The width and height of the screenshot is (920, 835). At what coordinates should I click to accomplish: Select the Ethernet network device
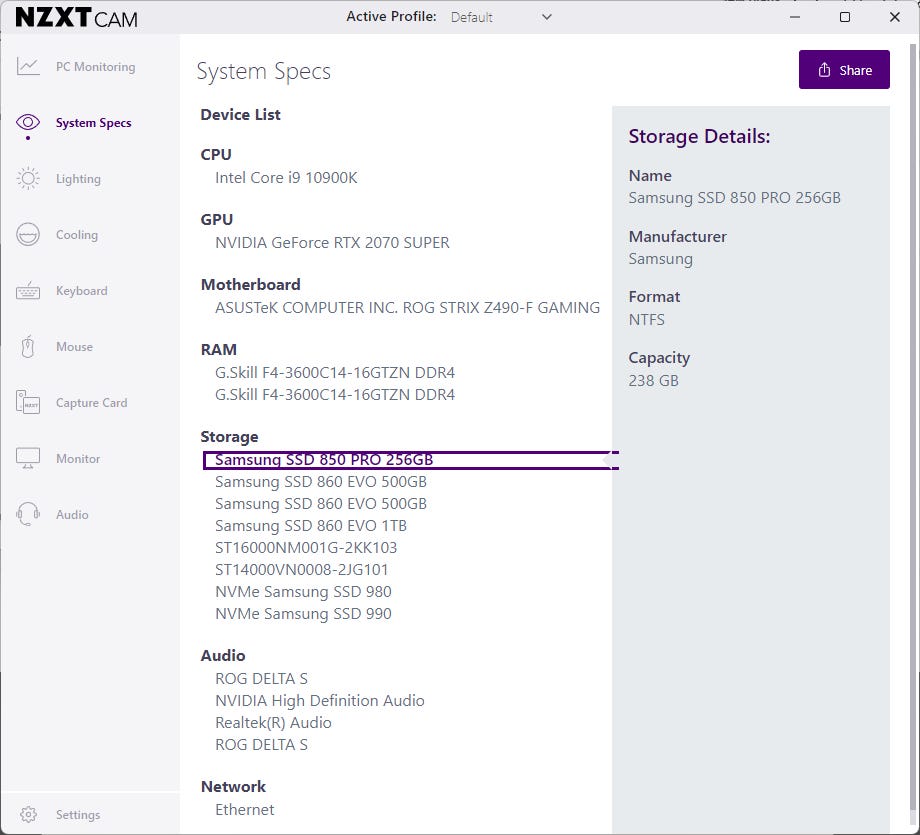245,810
